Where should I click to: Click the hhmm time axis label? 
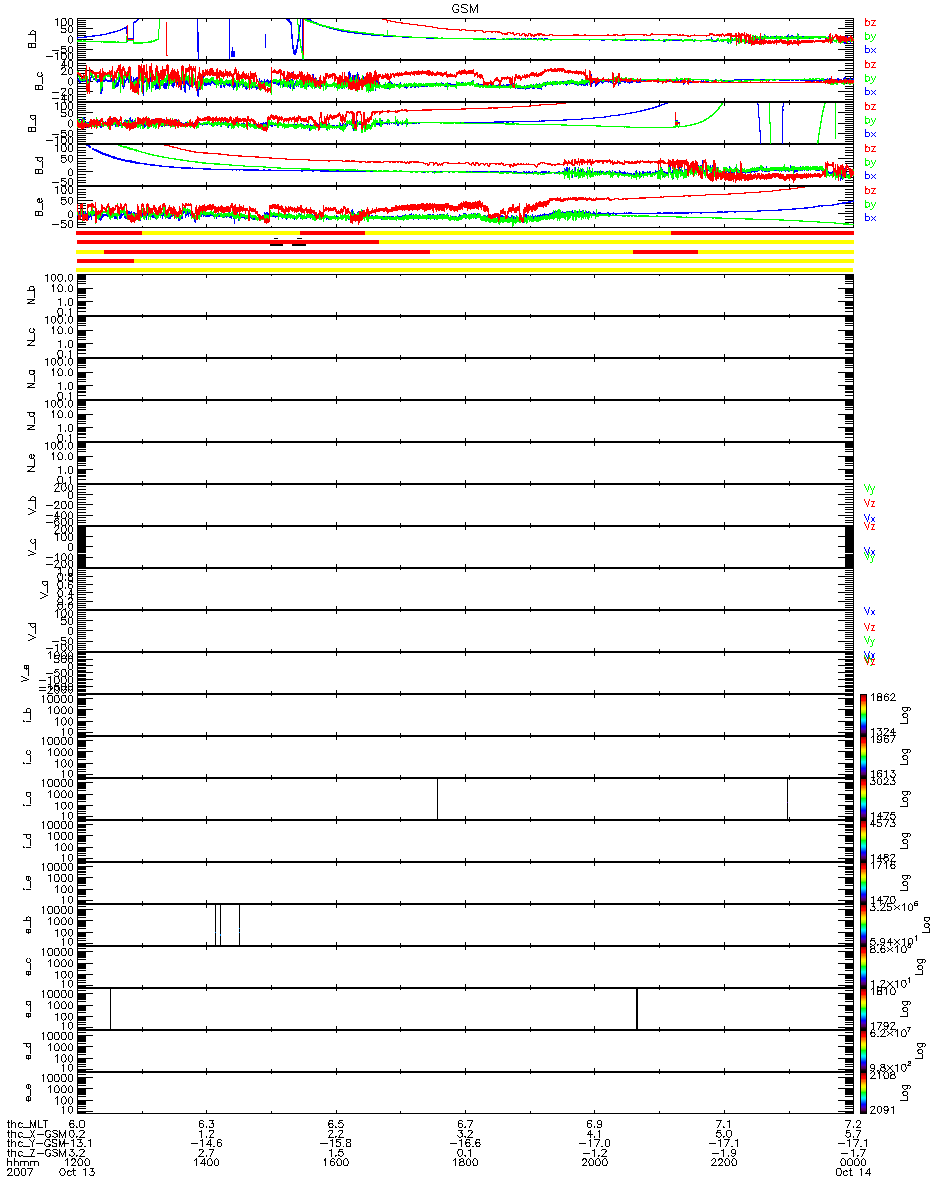click(x=22, y=1164)
